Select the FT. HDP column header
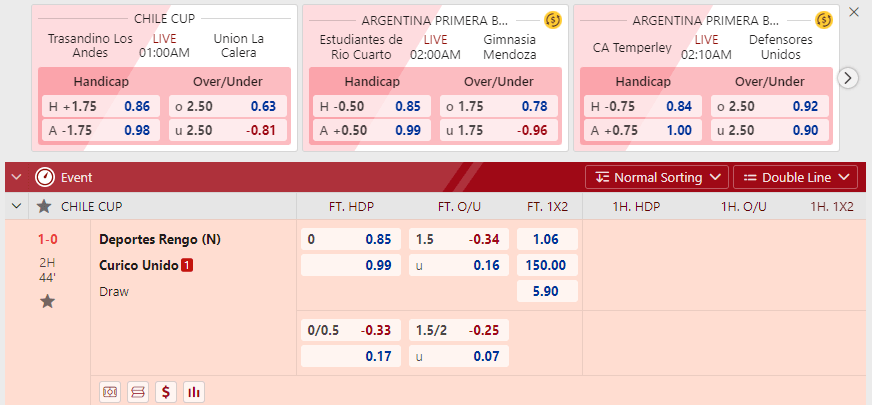The width and height of the screenshot is (872, 405). click(x=351, y=206)
